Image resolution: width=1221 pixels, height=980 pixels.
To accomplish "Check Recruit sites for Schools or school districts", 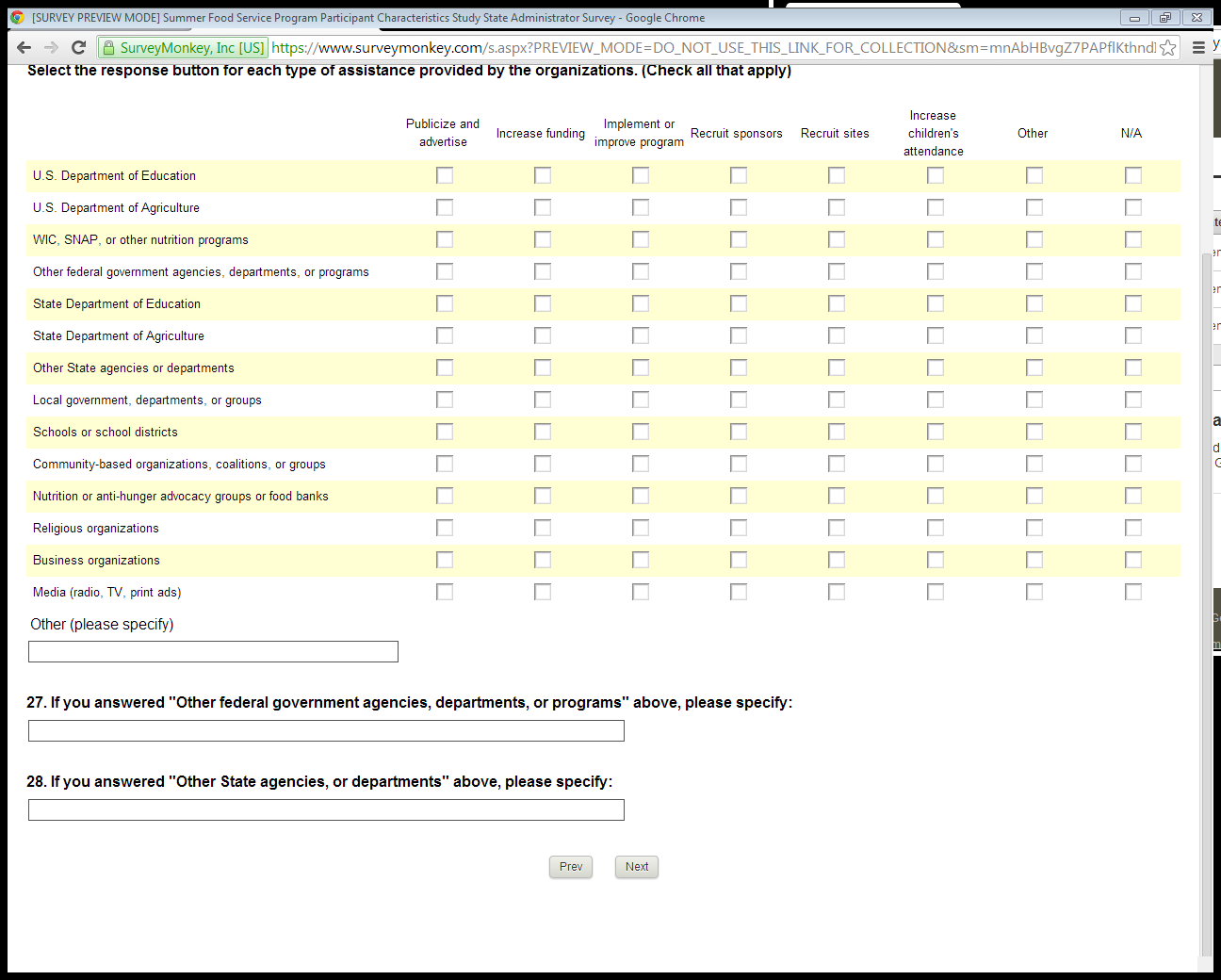I will coord(837,432).
